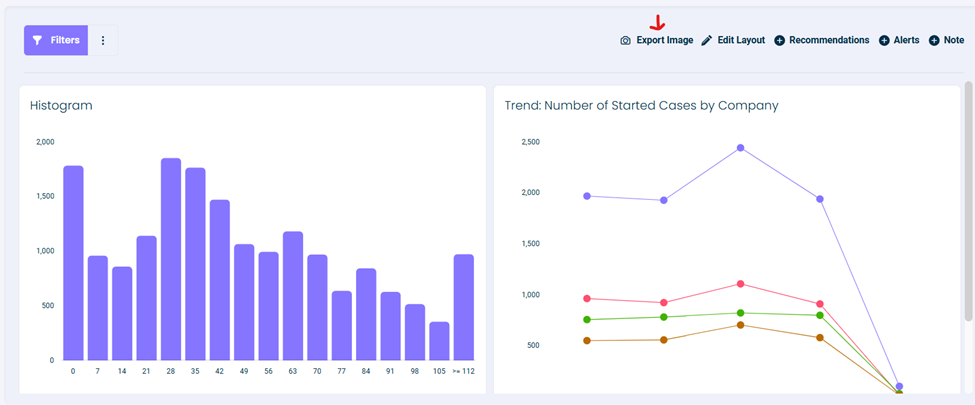
Task: Select the histogram bar labeled 0
Action: tap(73, 263)
